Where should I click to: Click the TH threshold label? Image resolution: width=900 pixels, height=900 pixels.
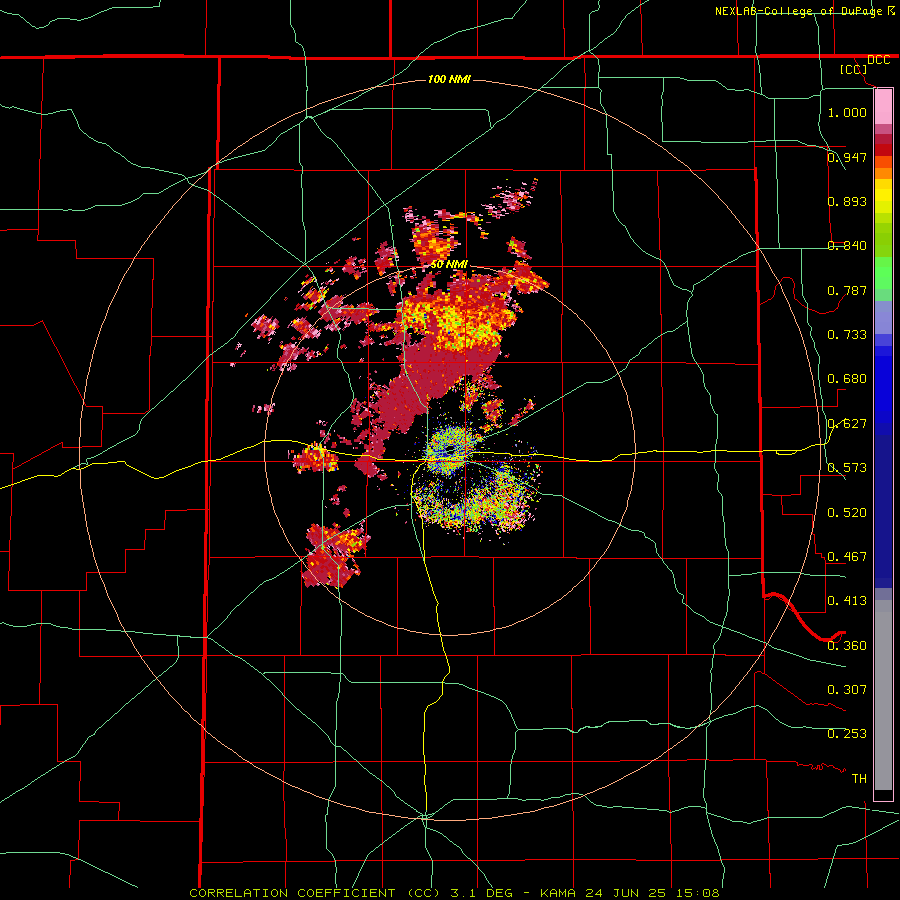[859, 778]
